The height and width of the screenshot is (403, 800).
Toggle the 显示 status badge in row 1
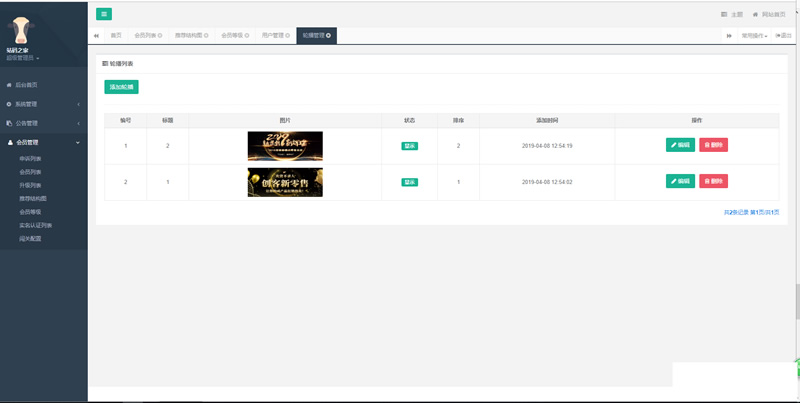(x=410, y=146)
